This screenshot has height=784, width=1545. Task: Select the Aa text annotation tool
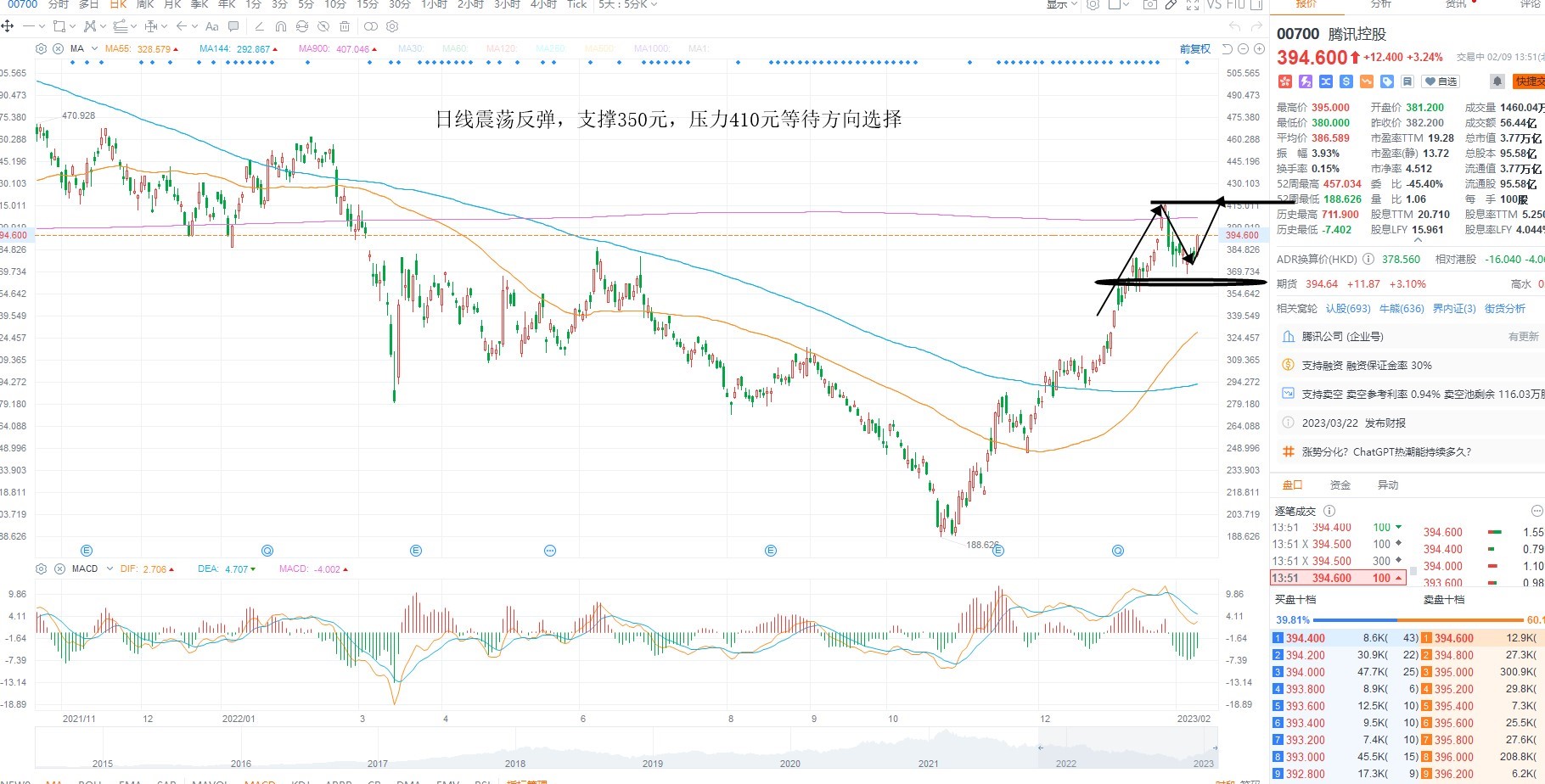click(x=212, y=26)
